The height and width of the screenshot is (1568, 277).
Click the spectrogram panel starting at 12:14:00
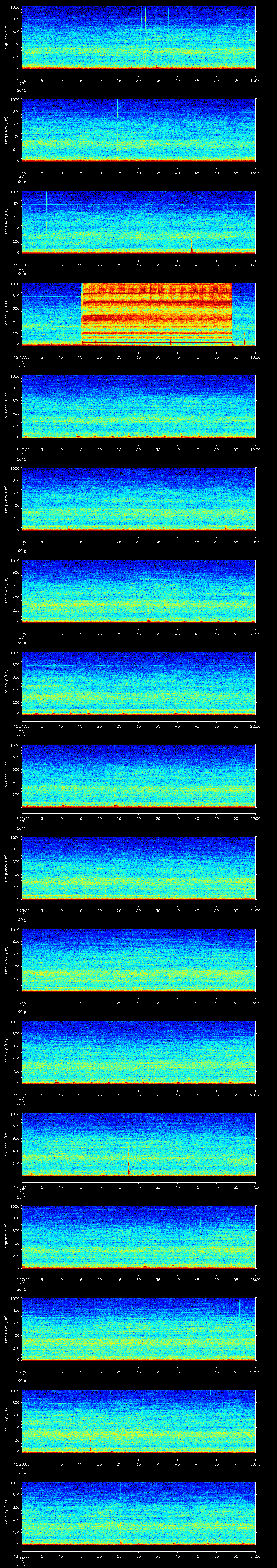[x=139, y=38]
